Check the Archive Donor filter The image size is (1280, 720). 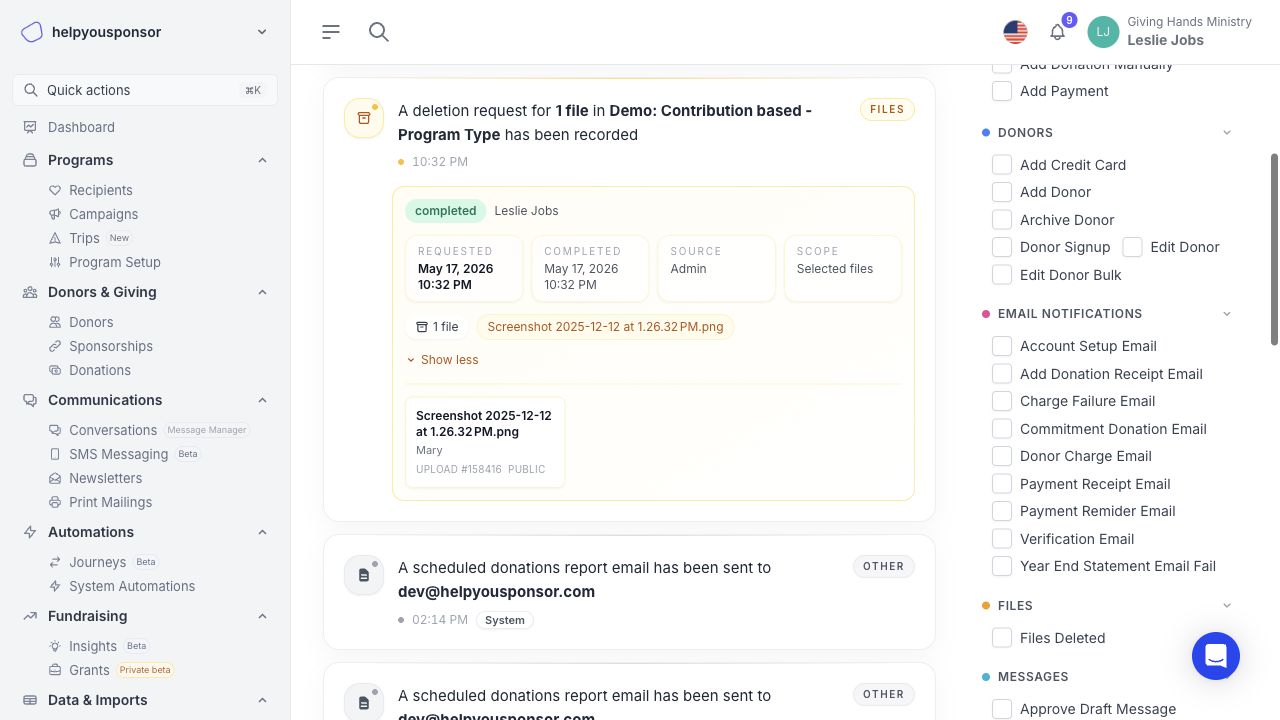1002,220
